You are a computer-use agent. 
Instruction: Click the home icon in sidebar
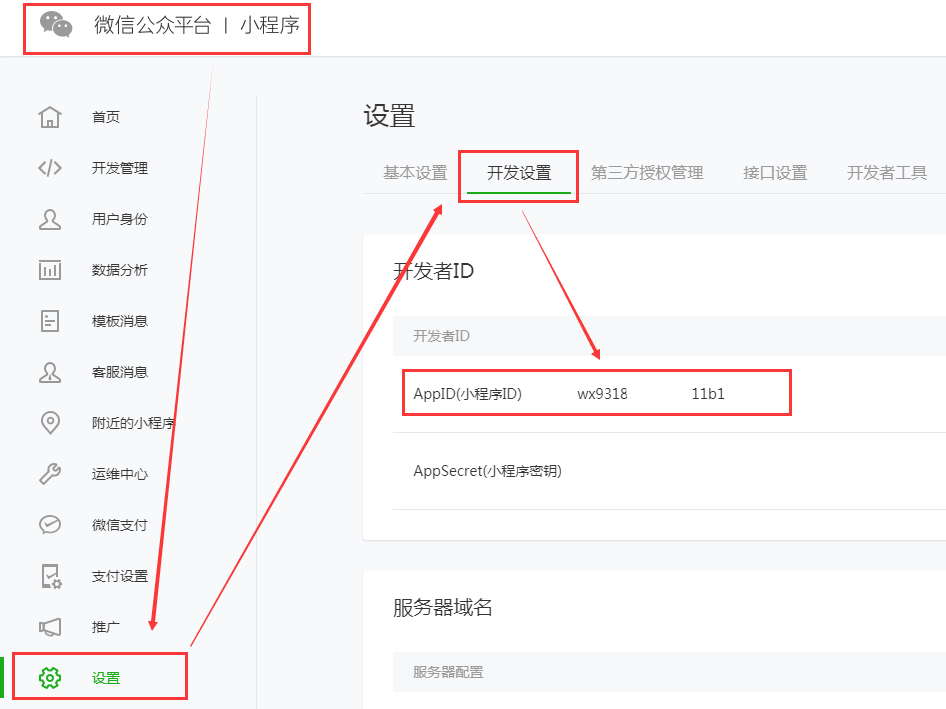[50, 117]
